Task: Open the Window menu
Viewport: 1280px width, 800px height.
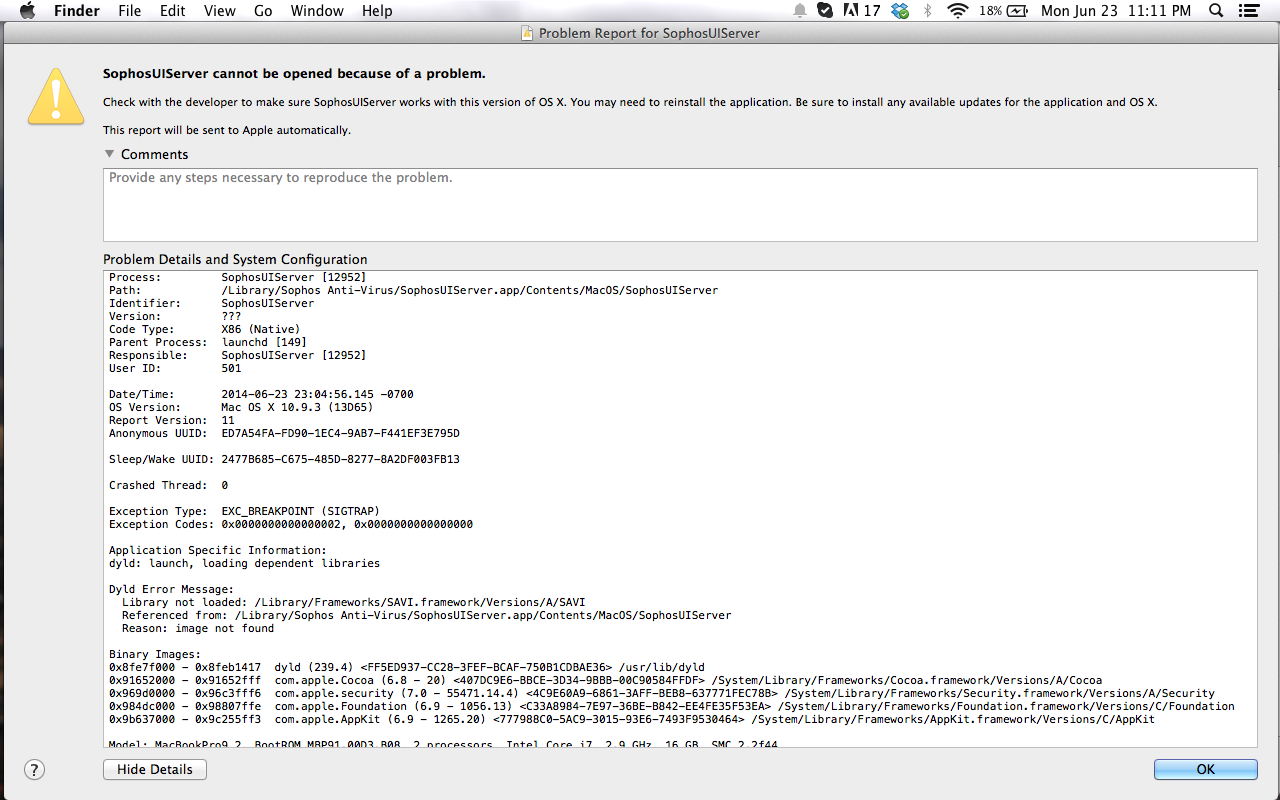Action: point(317,11)
